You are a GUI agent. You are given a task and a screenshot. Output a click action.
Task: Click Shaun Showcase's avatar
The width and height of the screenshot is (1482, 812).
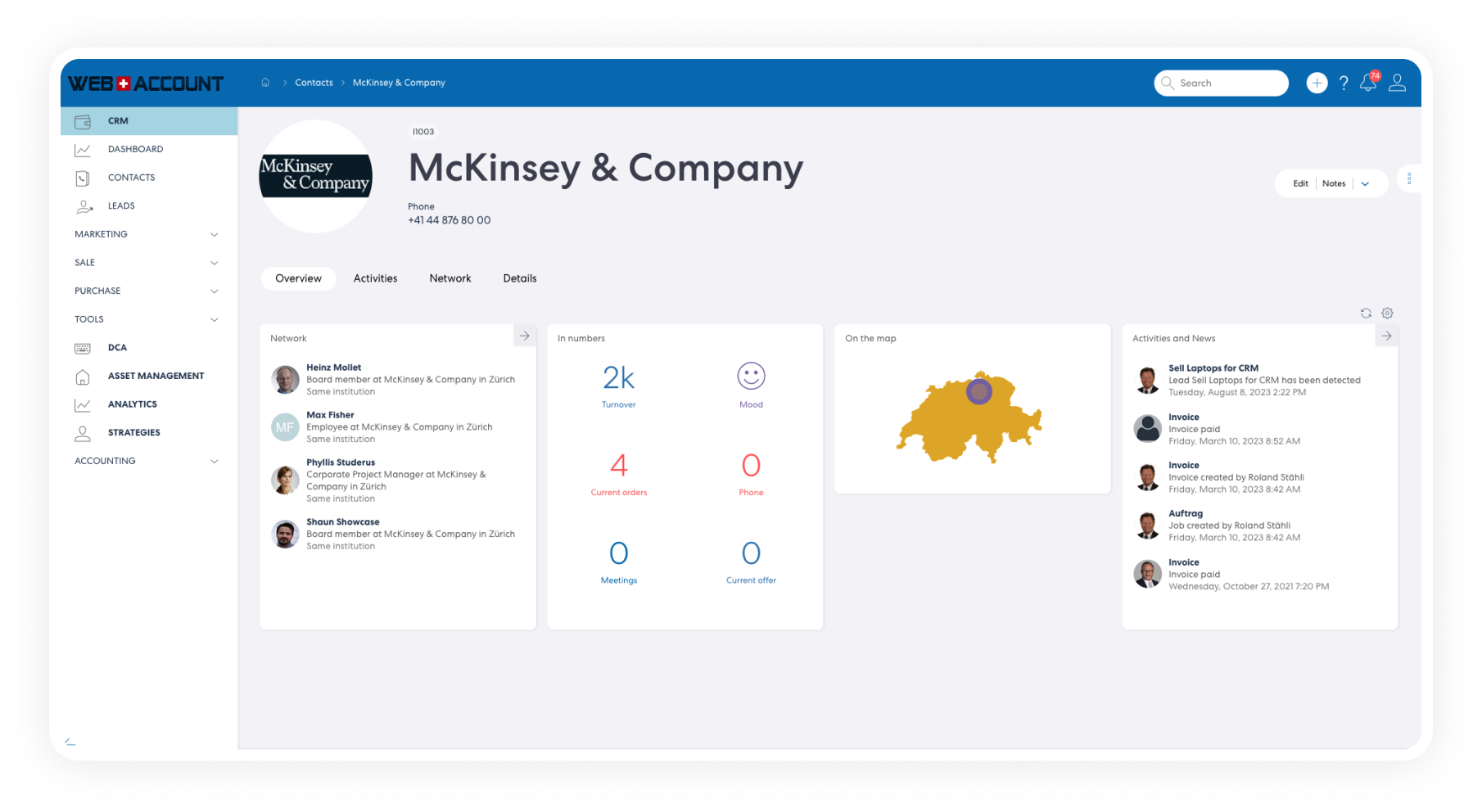point(285,535)
